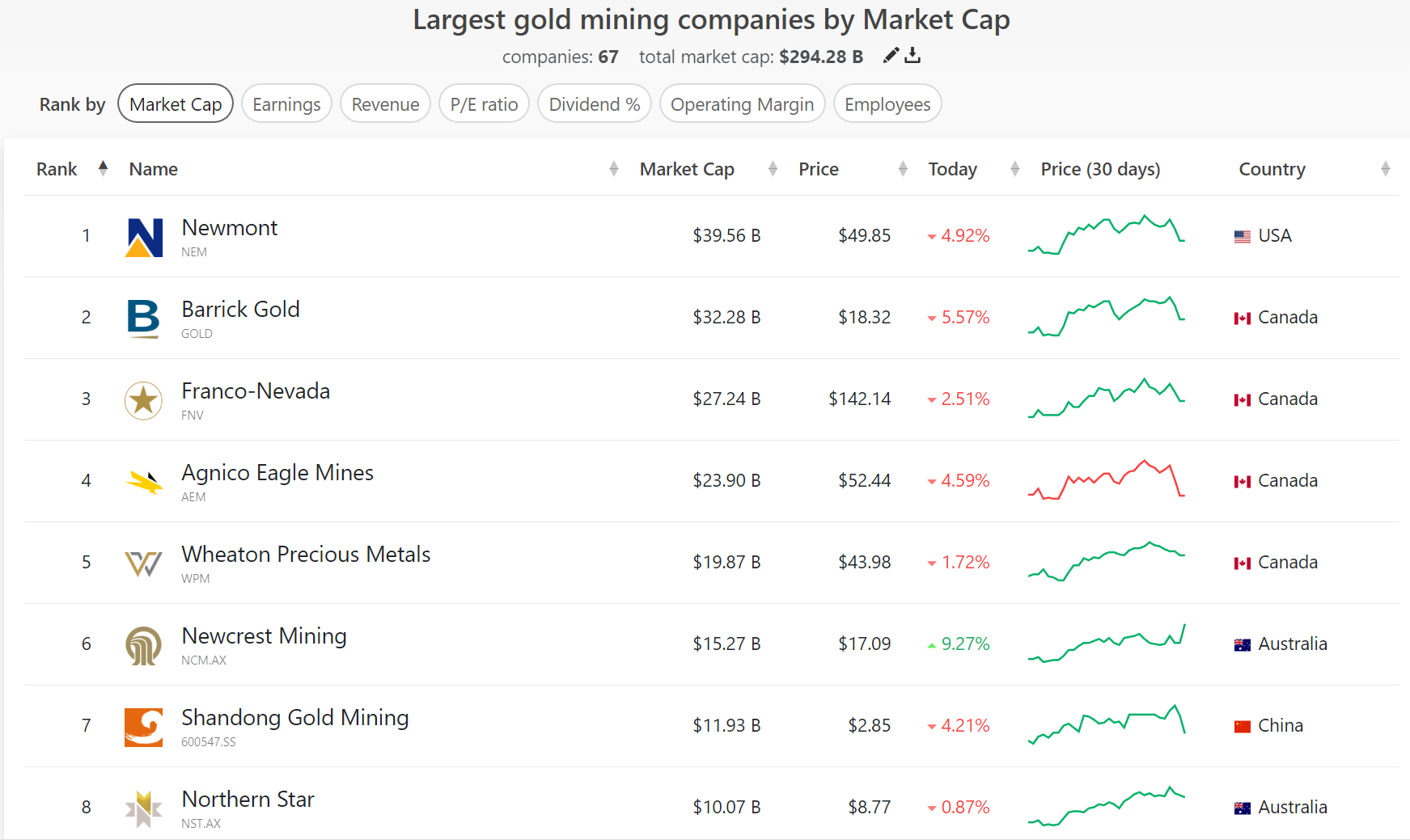Click the Agnico Eagle Mines logo
The width and height of the screenshot is (1410, 840).
(x=144, y=482)
